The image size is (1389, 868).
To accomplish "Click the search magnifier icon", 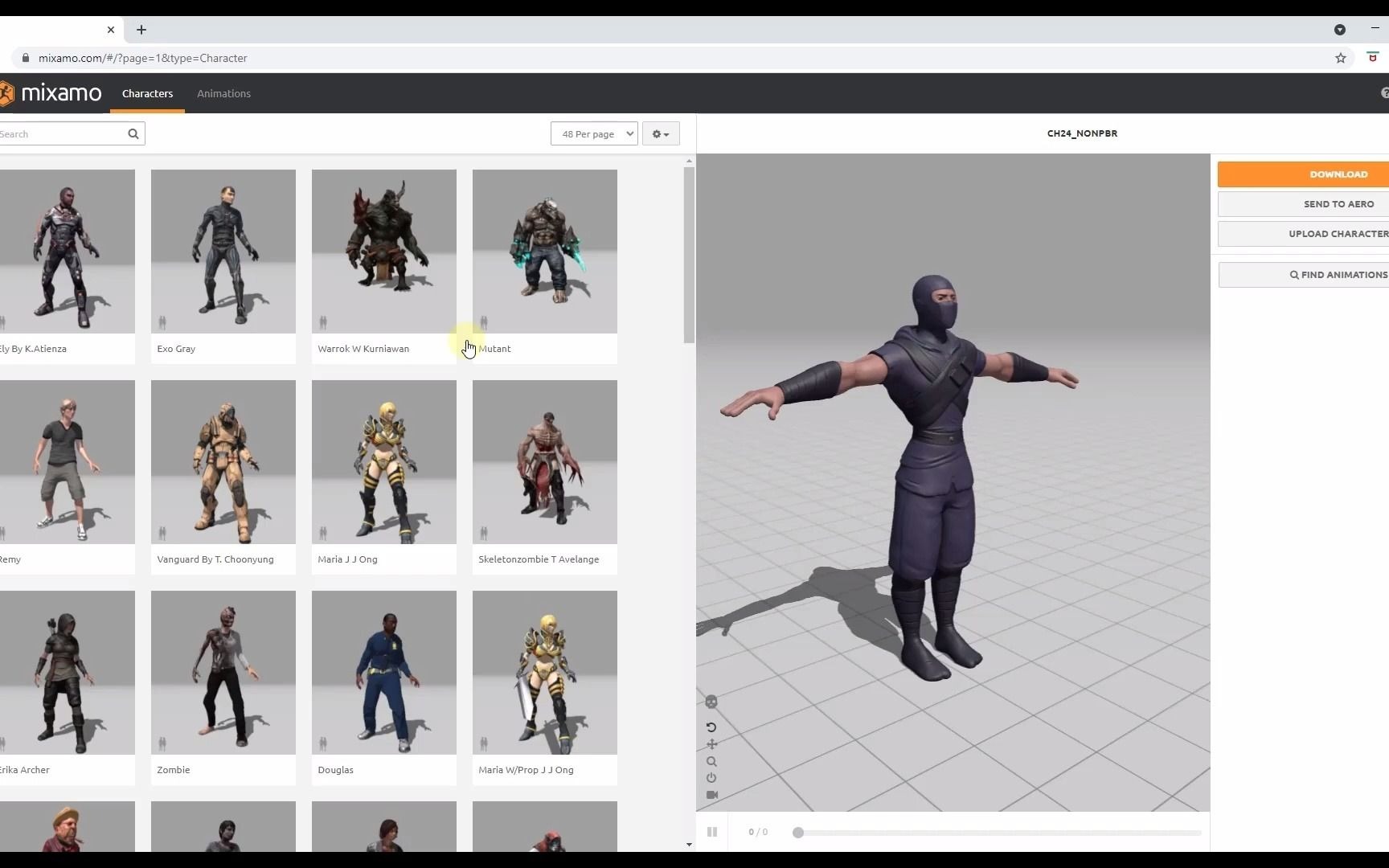I will (x=133, y=133).
